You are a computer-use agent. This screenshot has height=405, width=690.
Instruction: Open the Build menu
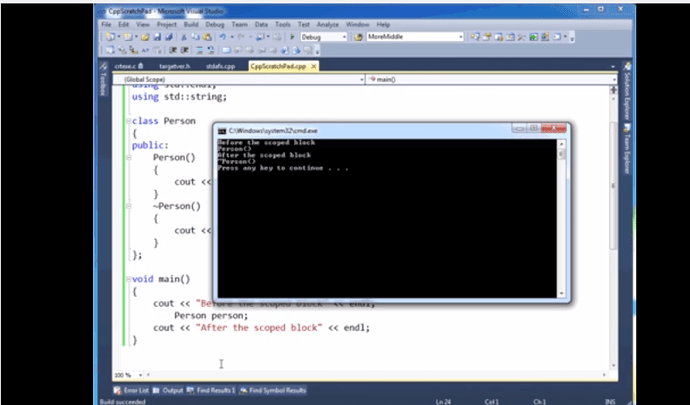pos(191,25)
